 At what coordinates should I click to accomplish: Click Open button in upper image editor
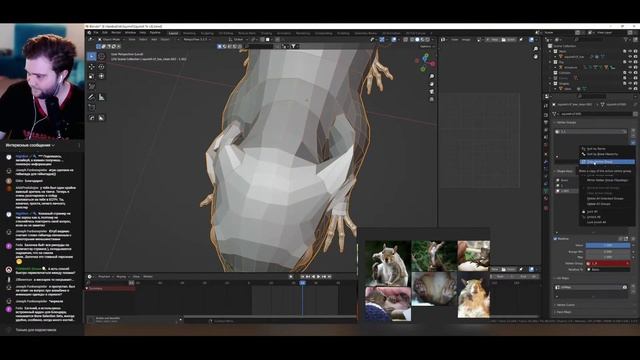pos(508,40)
